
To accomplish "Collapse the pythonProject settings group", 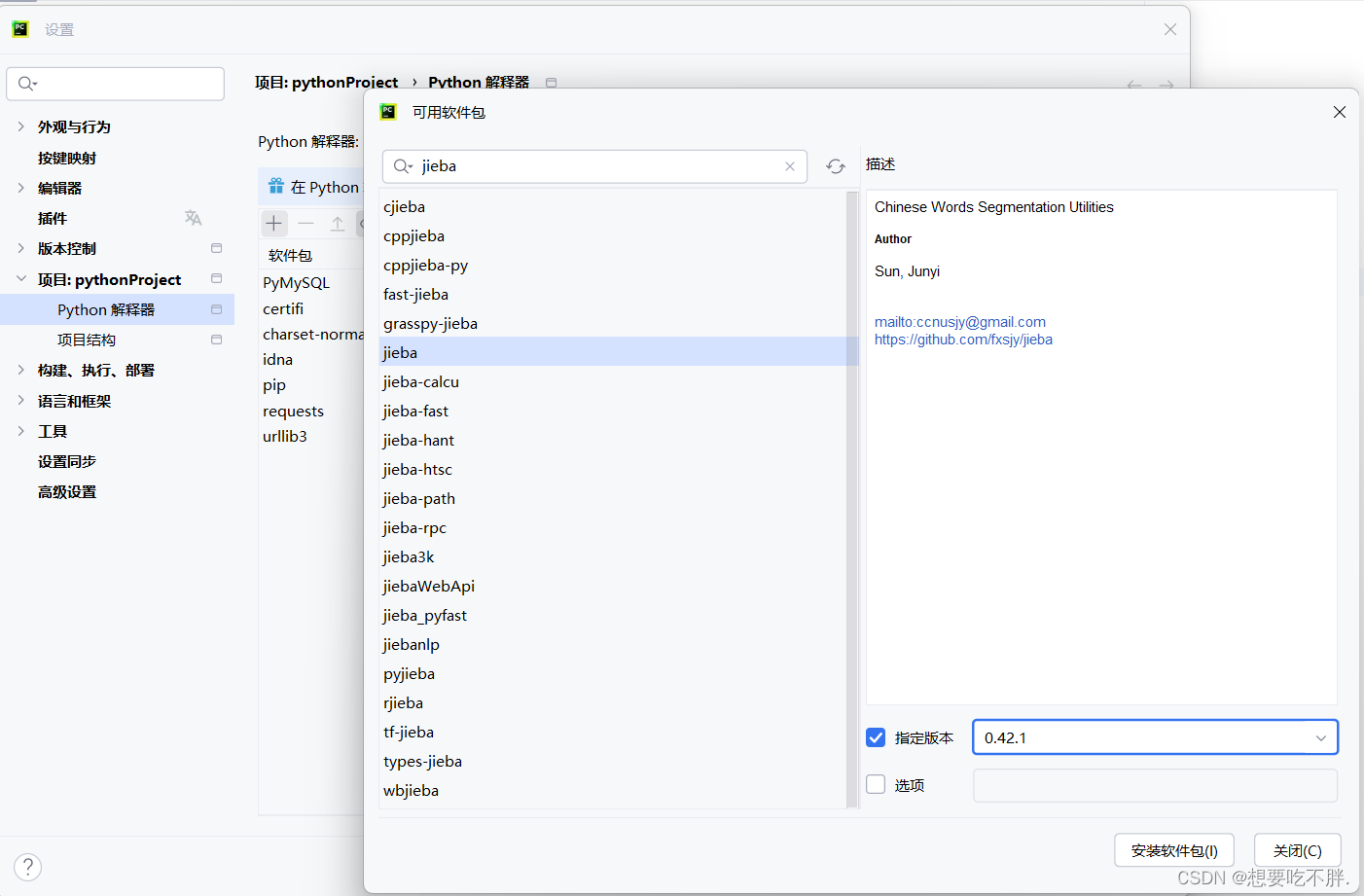I will (x=21, y=279).
